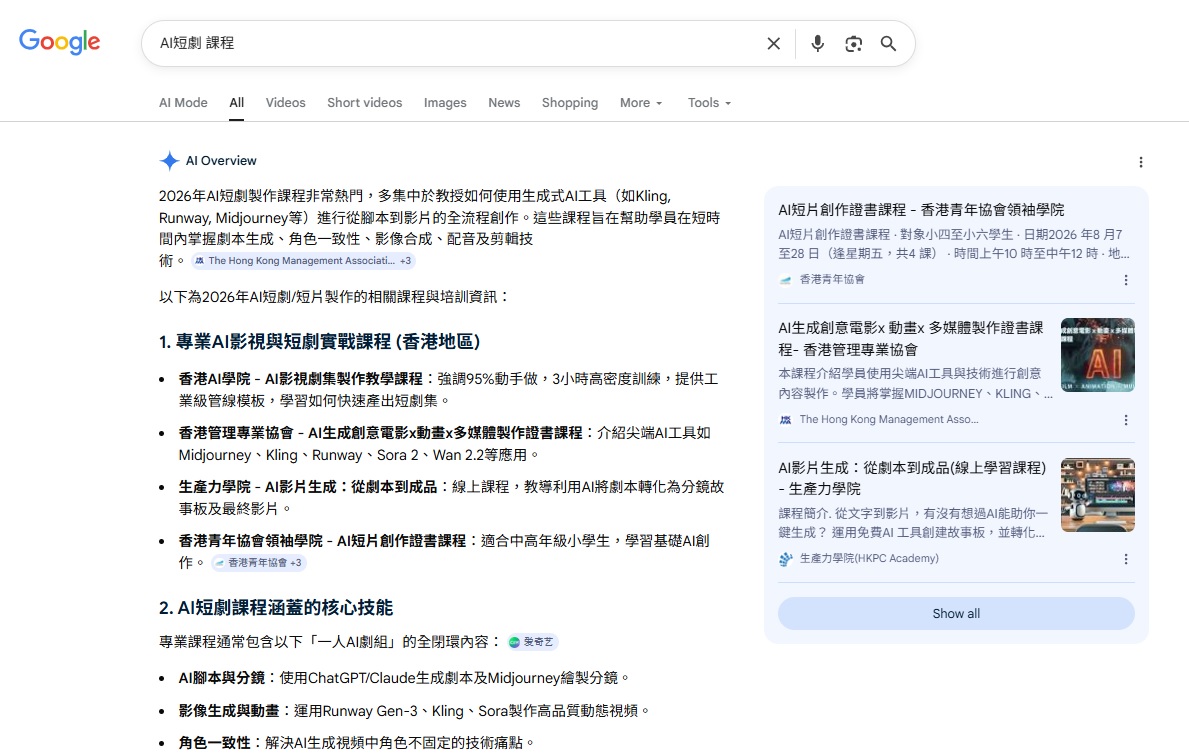Click the robot desk thumbnail image
The height and width of the screenshot is (755, 1189).
click(x=1097, y=495)
